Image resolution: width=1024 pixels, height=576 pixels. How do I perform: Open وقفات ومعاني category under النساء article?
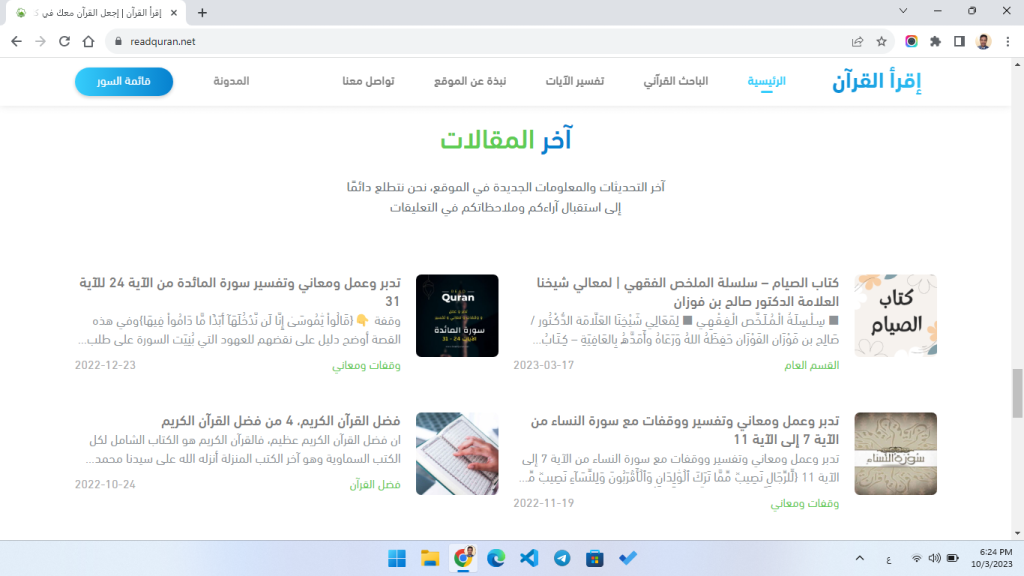805,504
